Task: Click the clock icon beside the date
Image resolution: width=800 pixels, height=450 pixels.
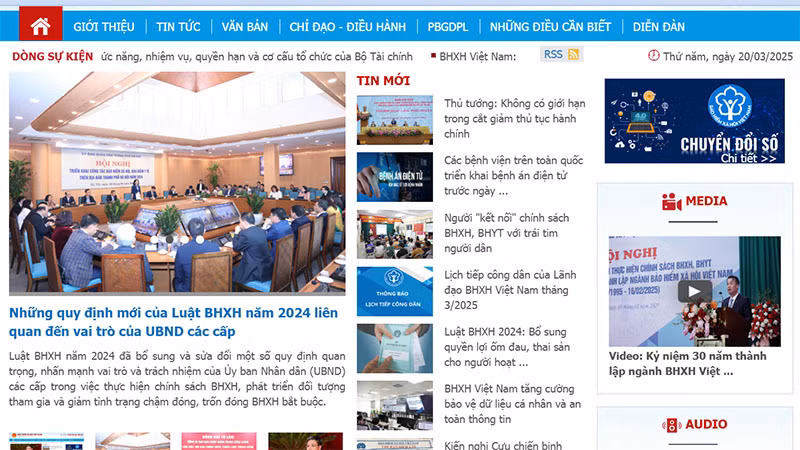Action: (654, 55)
